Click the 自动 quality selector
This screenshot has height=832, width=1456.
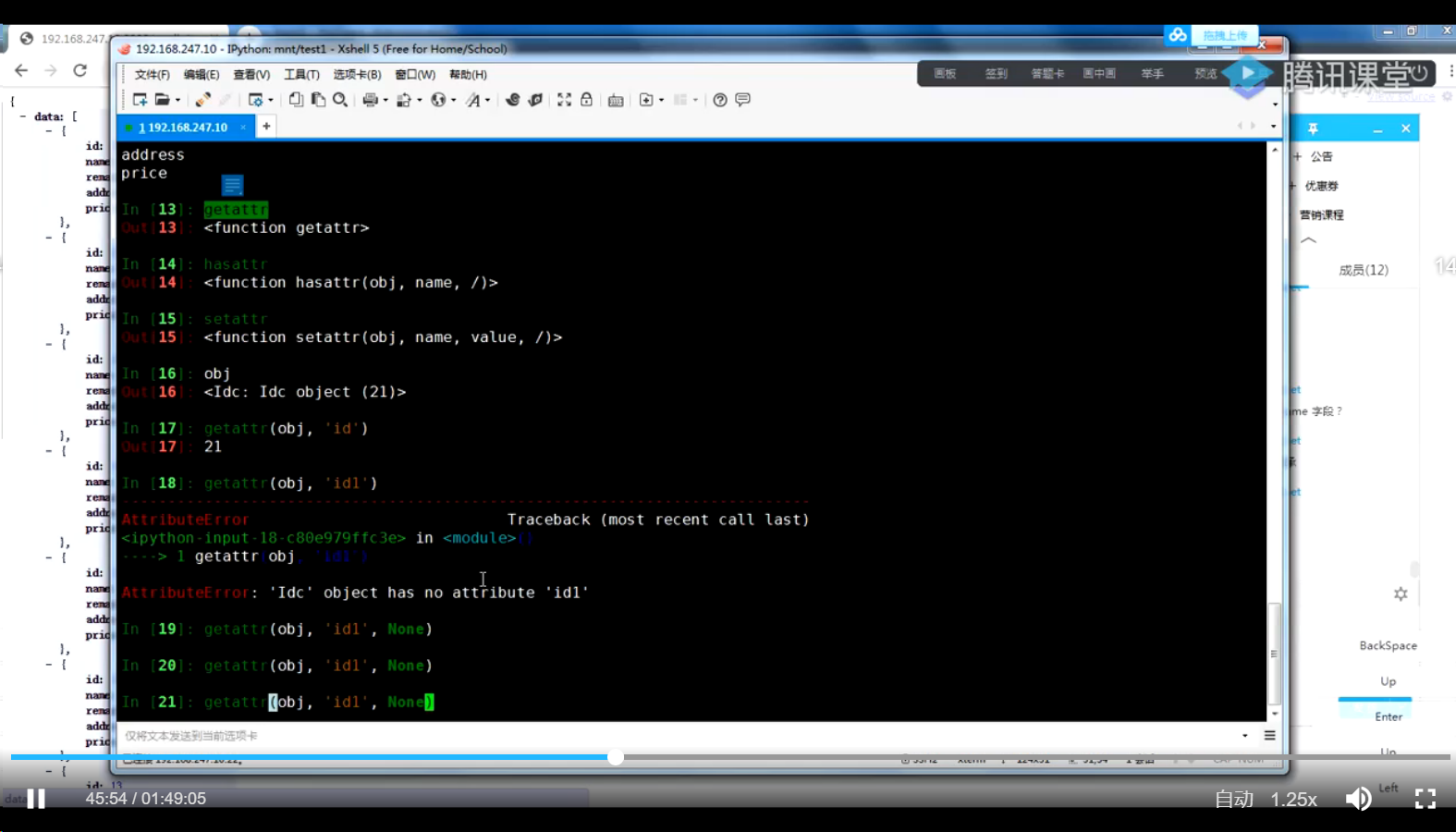[1234, 800]
